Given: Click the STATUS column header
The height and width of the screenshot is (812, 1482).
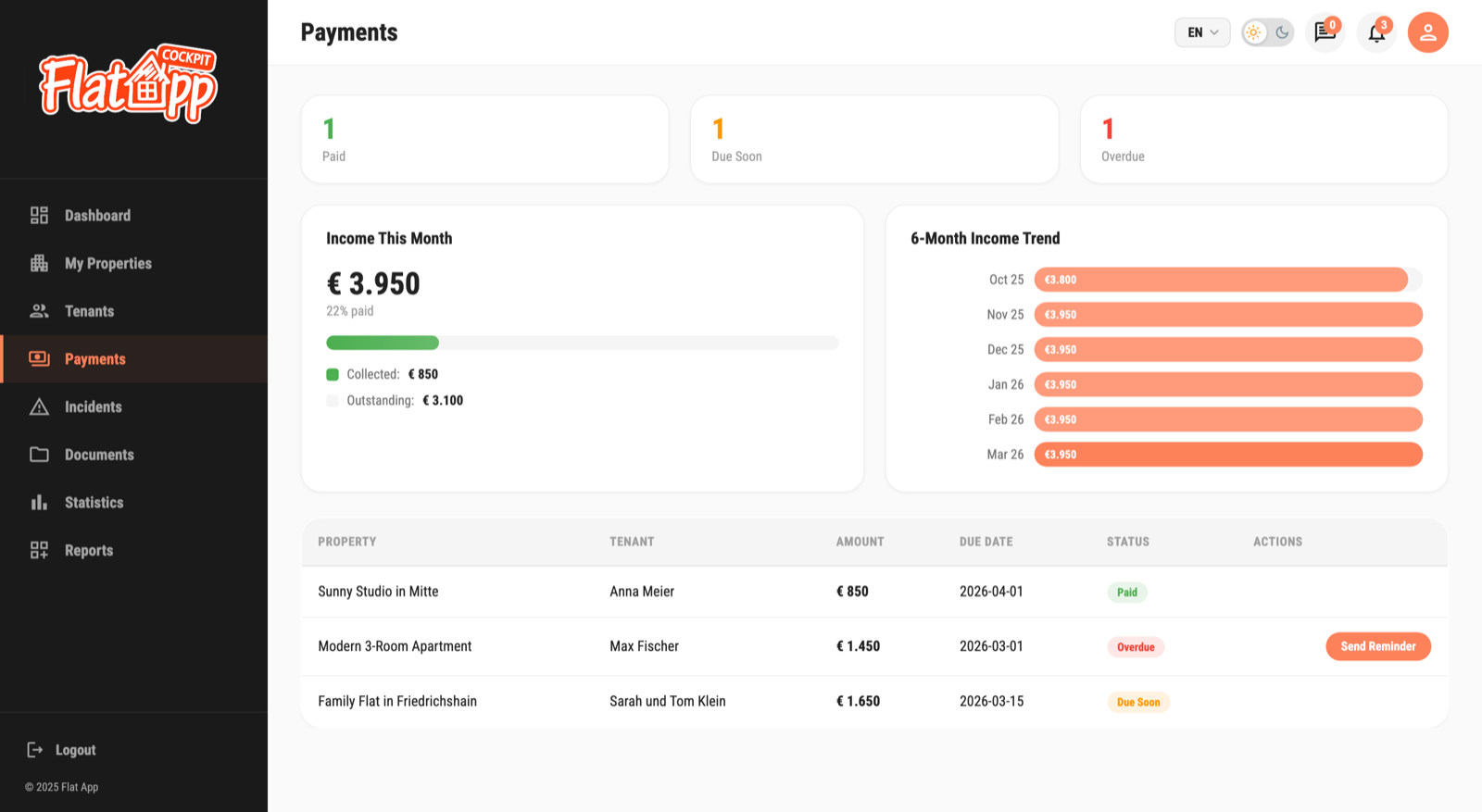Looking at the screenshot, I should pyautogui.click(x=1128, y=542).
